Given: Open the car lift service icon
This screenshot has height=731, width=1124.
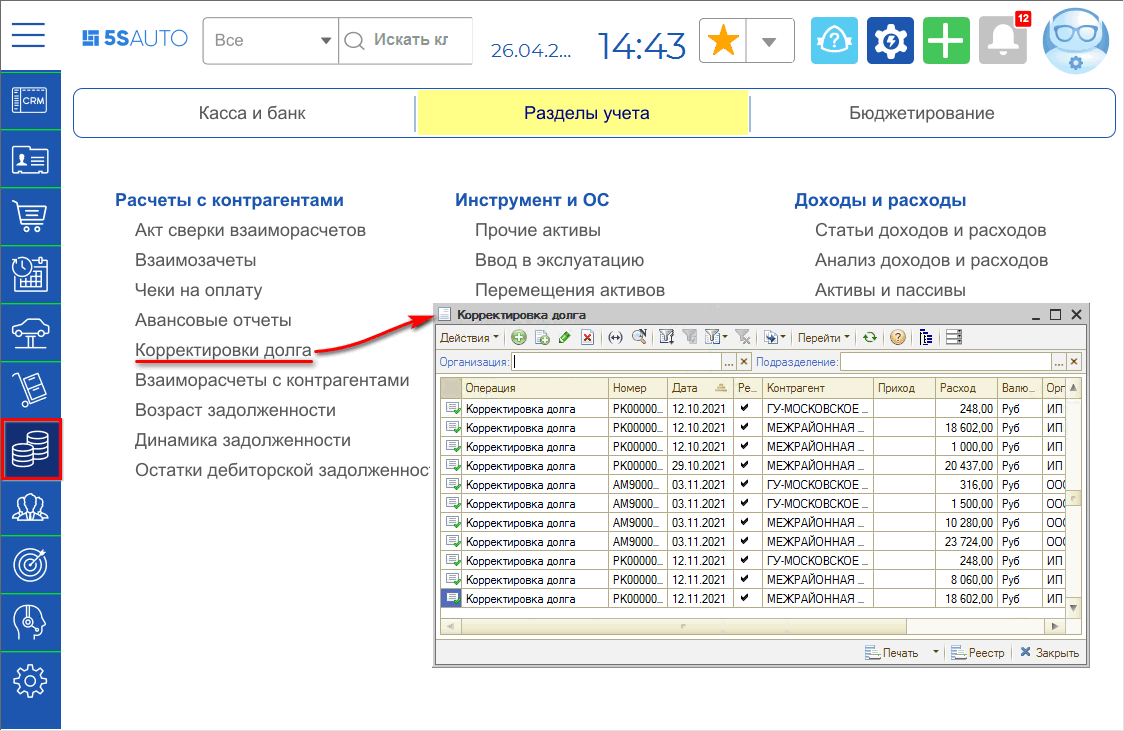Looking at the screenshot, I should [x=30, y=332].
